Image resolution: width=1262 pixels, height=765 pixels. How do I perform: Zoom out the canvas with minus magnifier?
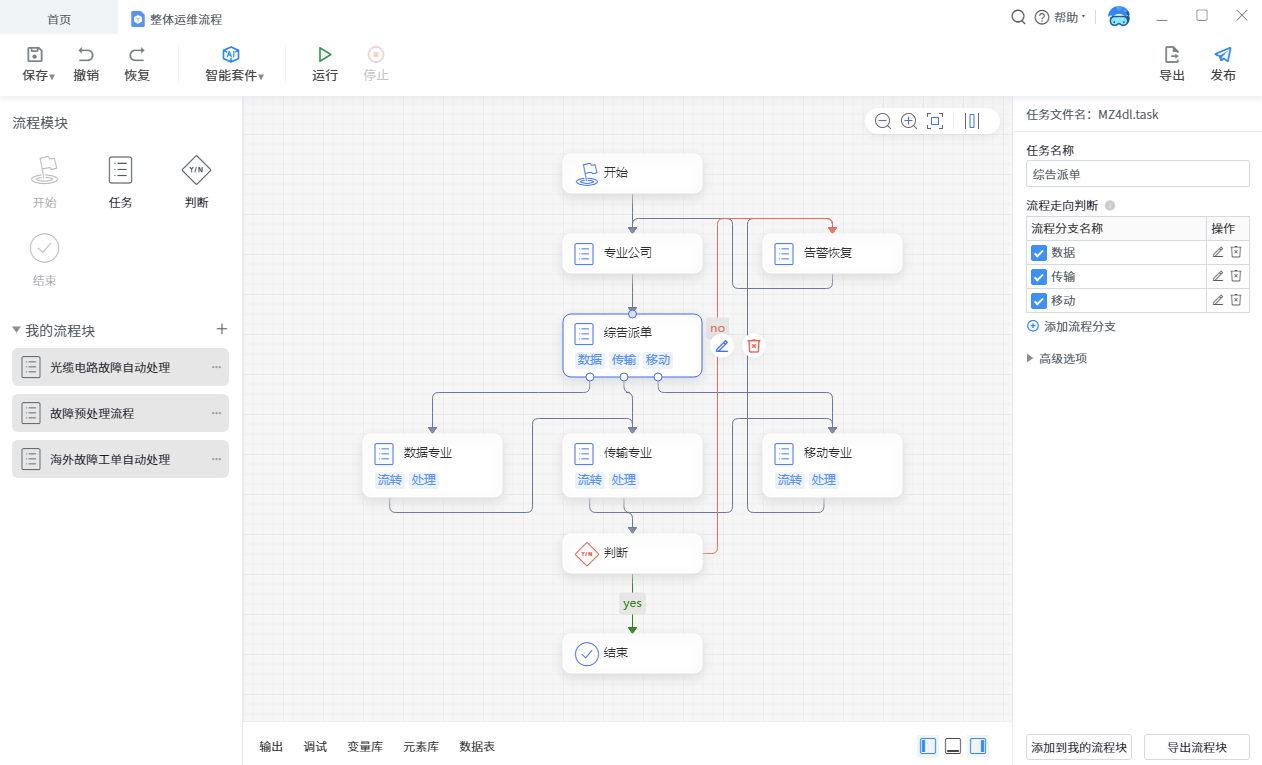(x=883, y=121)
